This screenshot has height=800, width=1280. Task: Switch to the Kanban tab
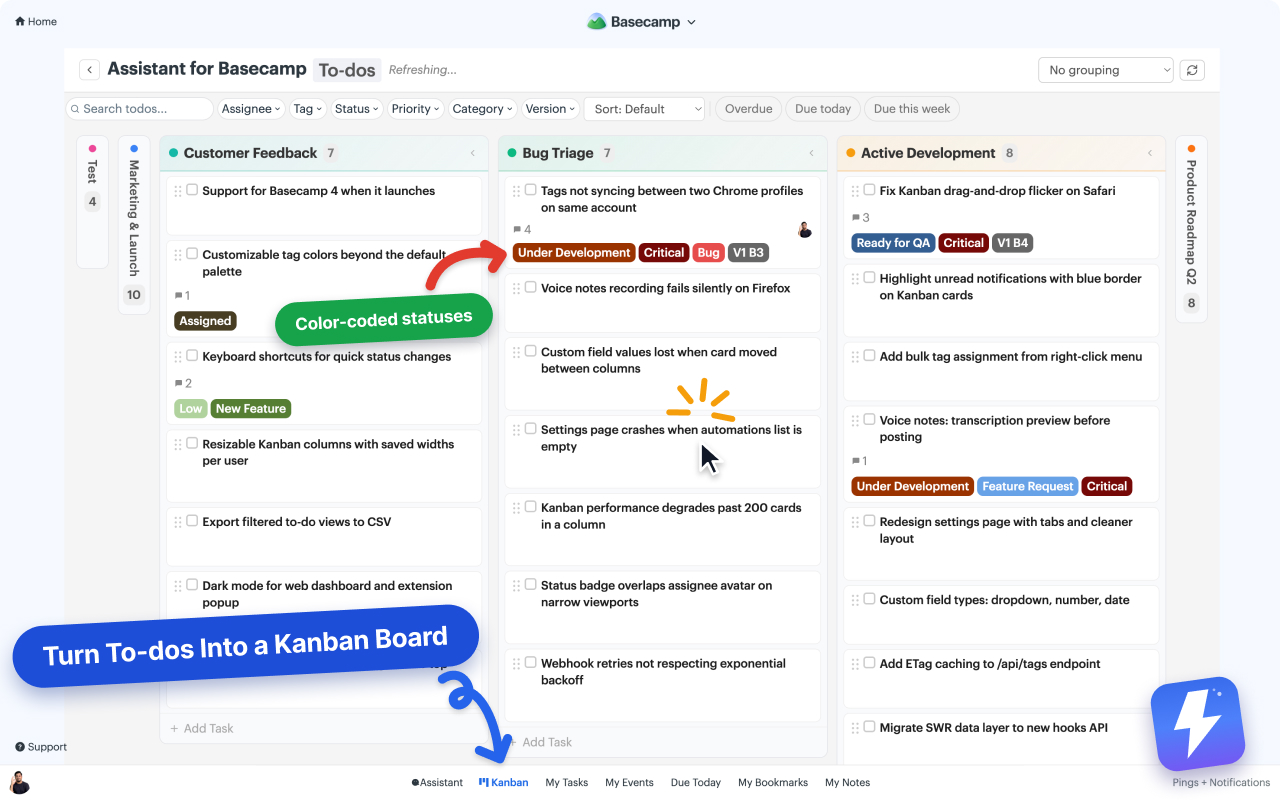tap(504, 783)
